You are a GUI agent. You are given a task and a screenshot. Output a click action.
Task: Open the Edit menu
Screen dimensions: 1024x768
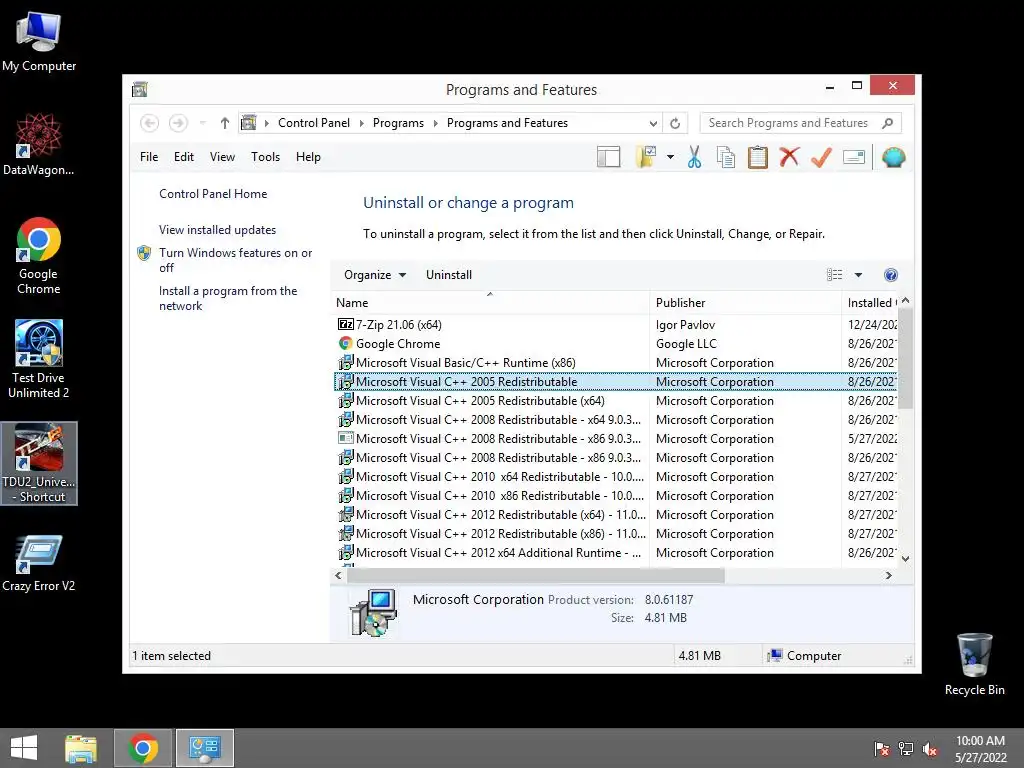point(184,157)
